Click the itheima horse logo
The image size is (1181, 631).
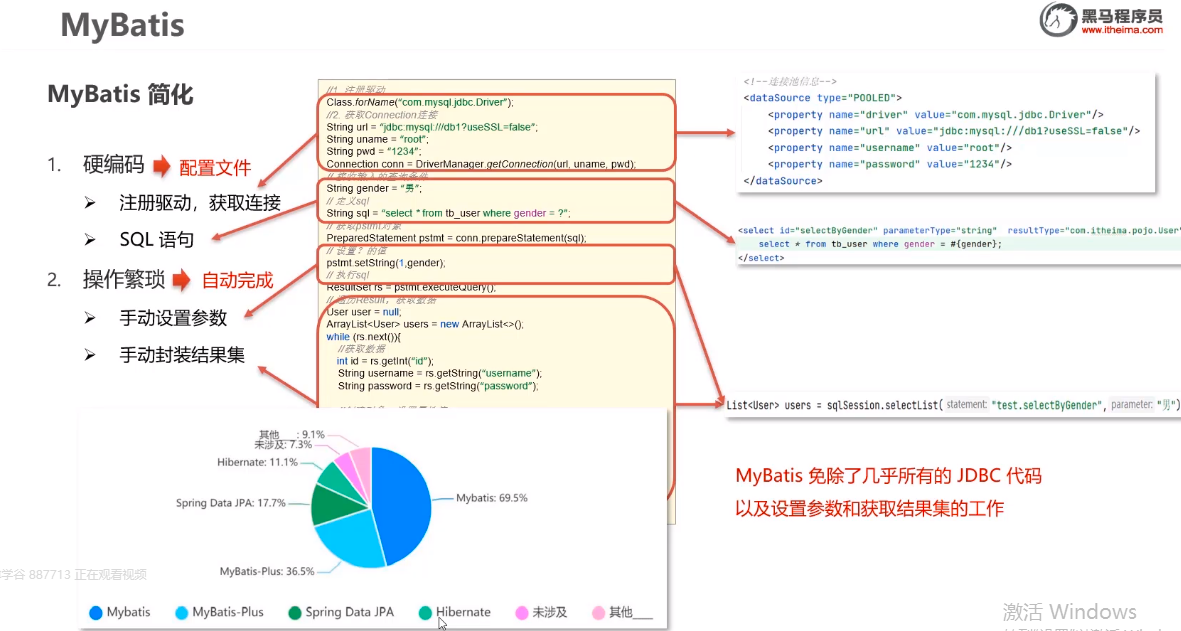(x=1058, y=20)
